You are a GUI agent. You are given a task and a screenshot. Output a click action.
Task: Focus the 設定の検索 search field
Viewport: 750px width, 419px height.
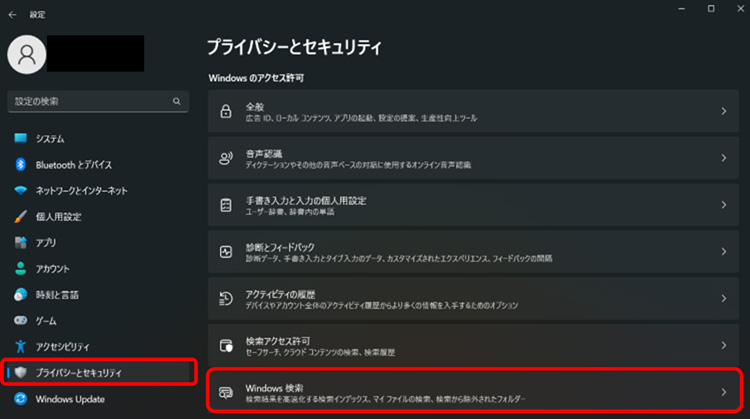tap(98, 101)
